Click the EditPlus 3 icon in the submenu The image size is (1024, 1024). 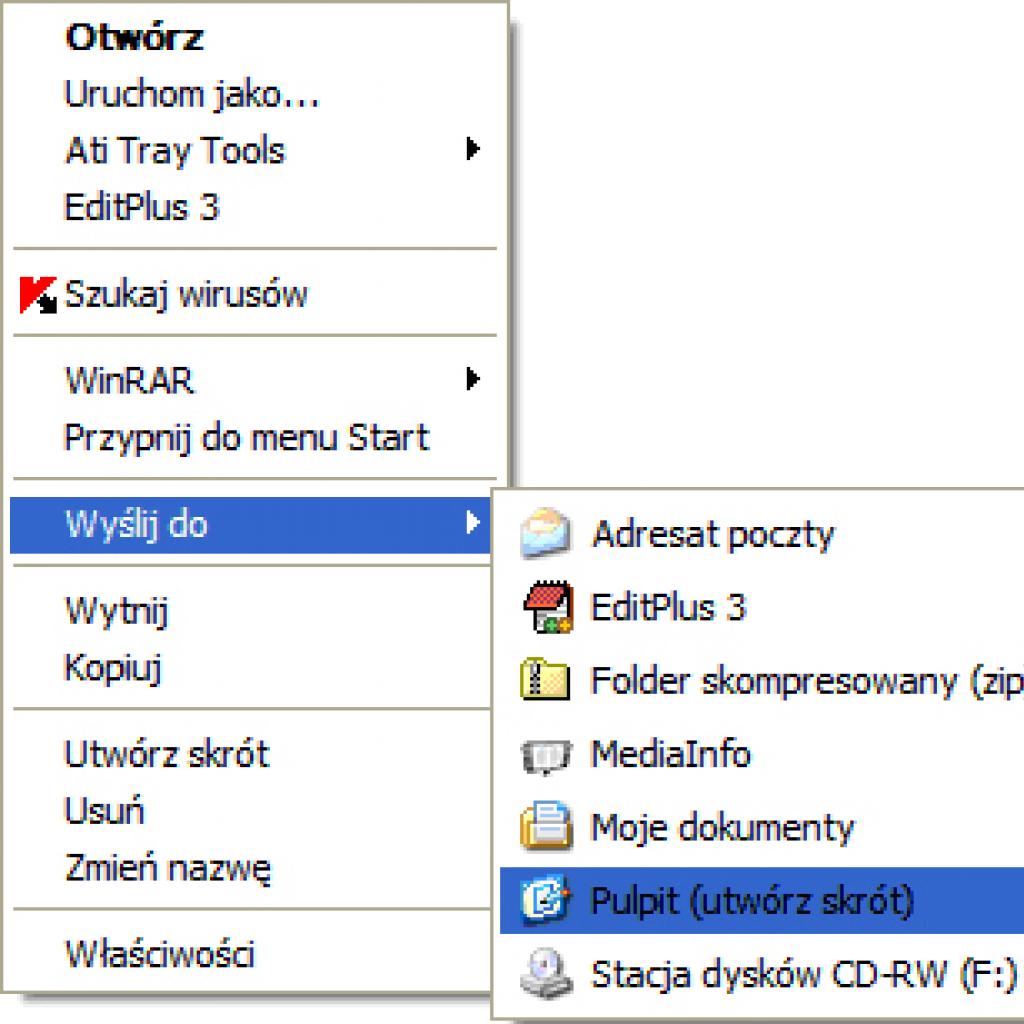point(549,607)
